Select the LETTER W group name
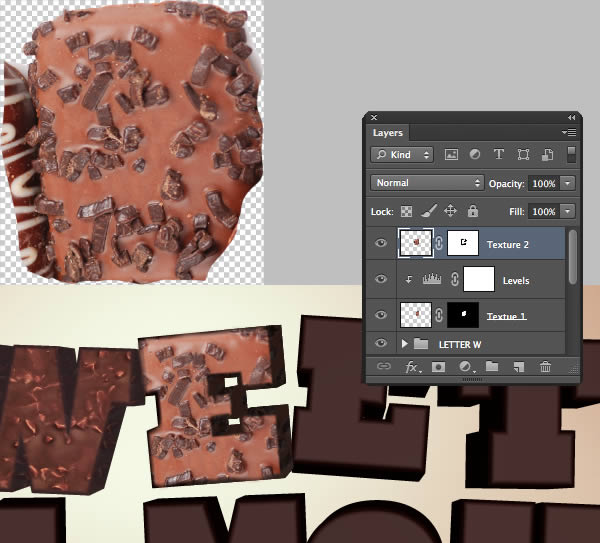Image resolution: width=600 pixels, height=543 pixels. pyautogui.click(x=460, y=345)
